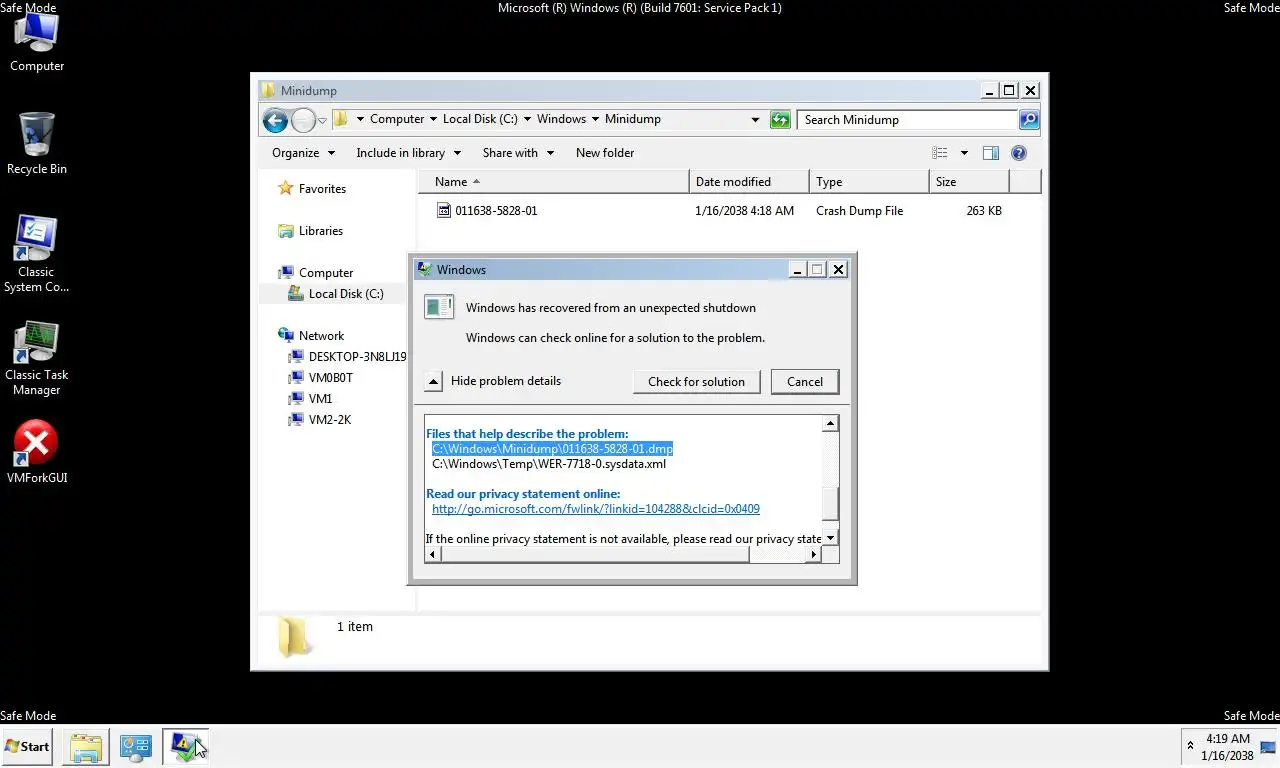Expand the Windows breadcrumb arrow
This screenshot has height=768, width=1280.
tap(595, 119)
